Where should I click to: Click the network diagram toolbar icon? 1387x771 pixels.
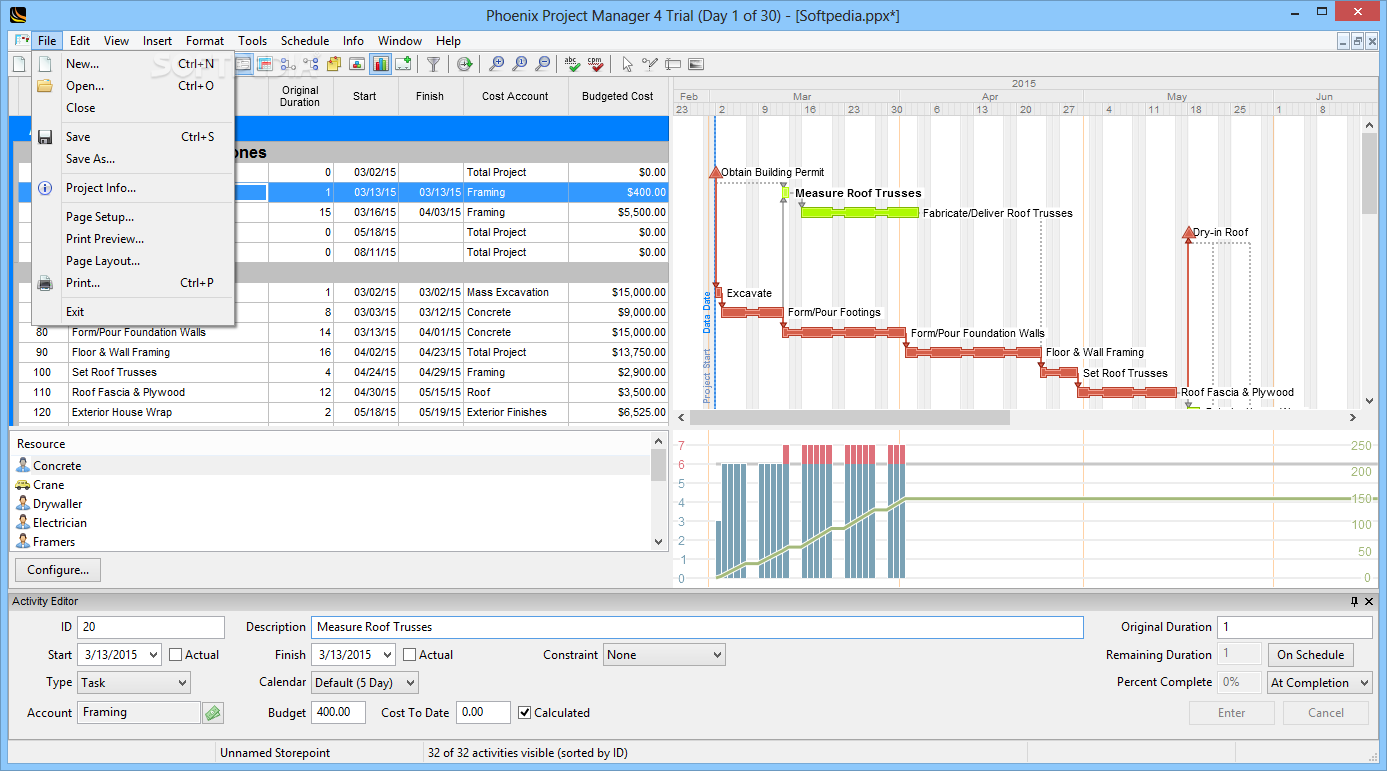coord(288,64)
